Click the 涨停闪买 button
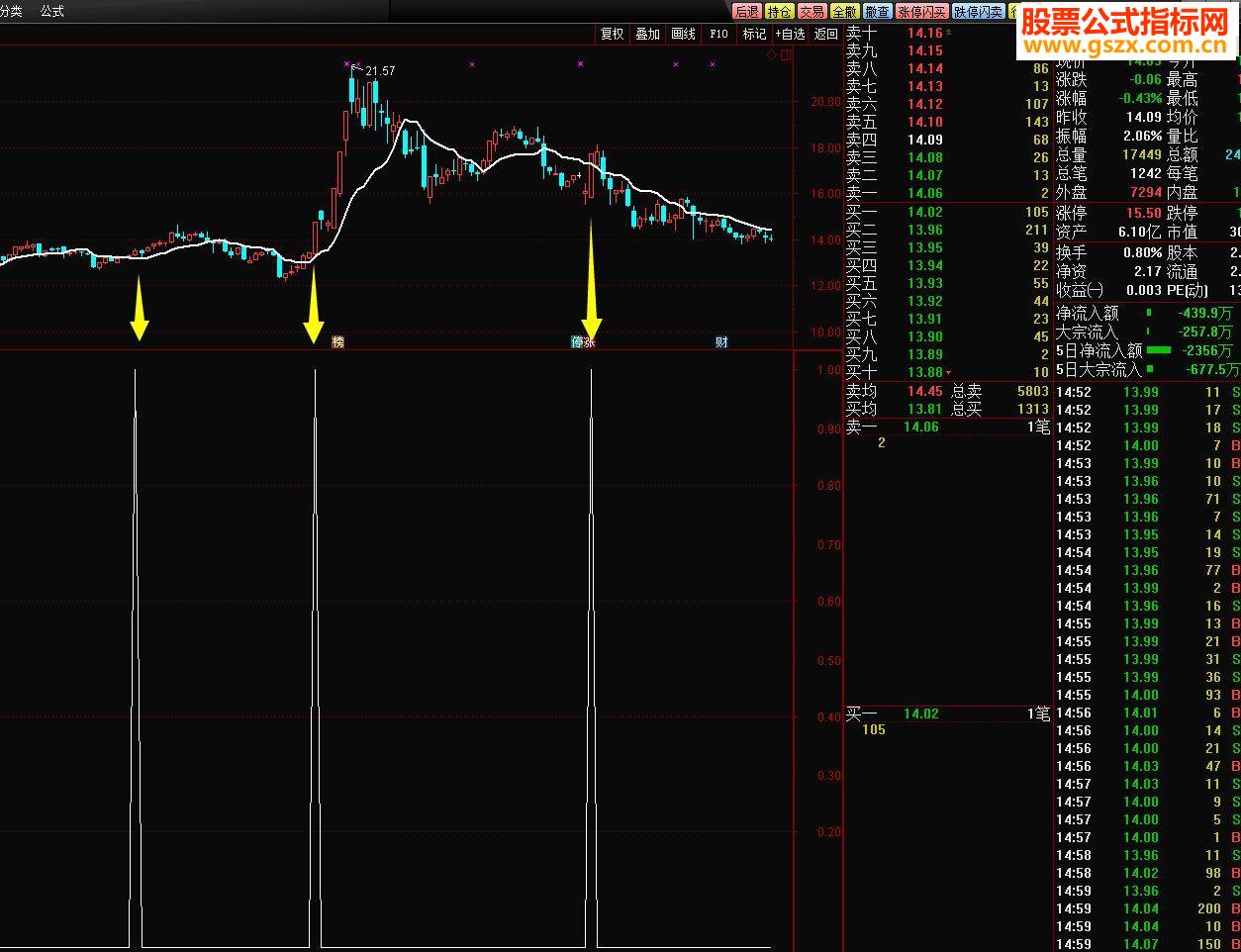 (x=921, y=12)
